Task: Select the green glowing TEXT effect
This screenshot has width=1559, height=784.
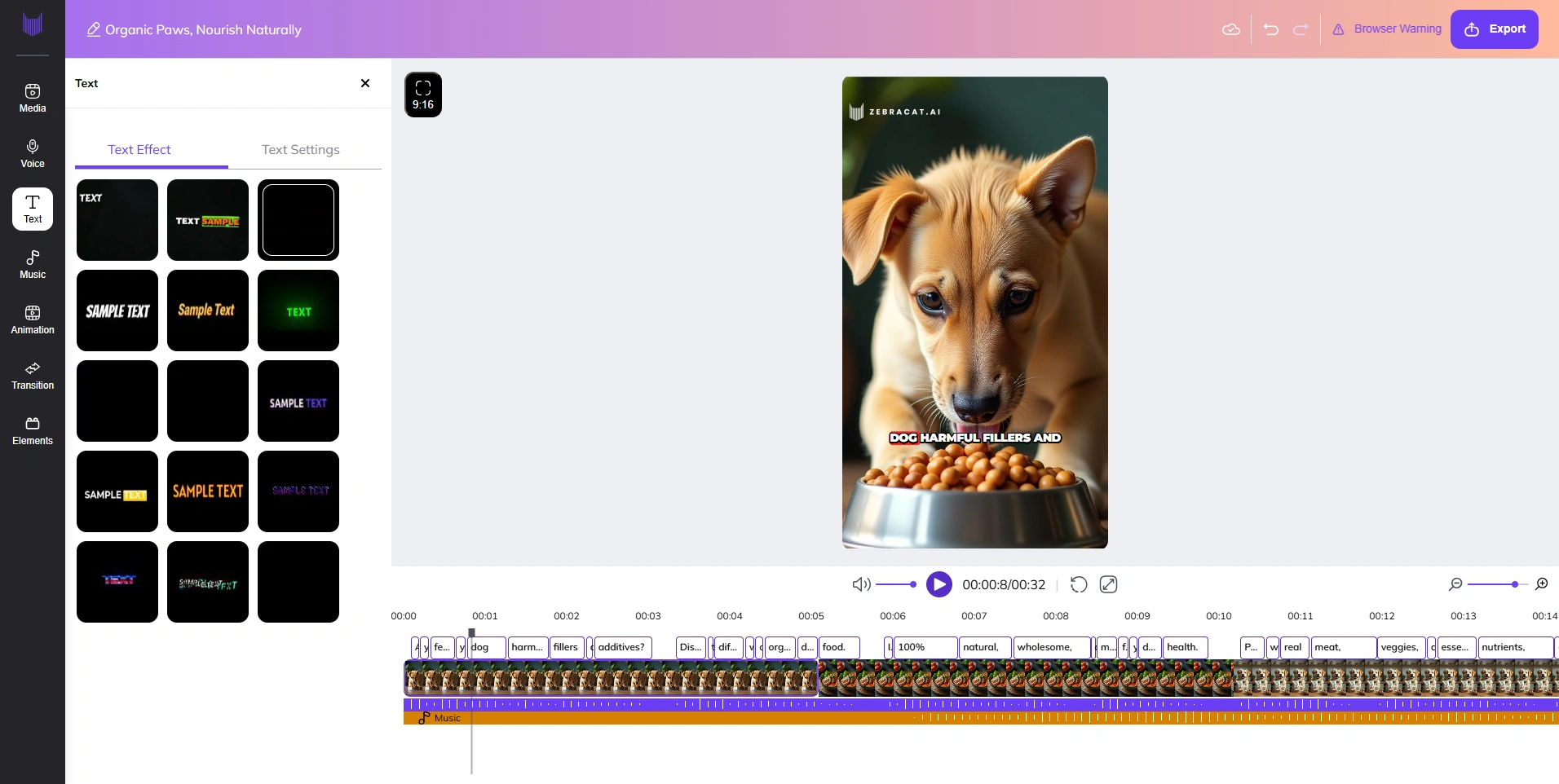Action: click(298, 311)
